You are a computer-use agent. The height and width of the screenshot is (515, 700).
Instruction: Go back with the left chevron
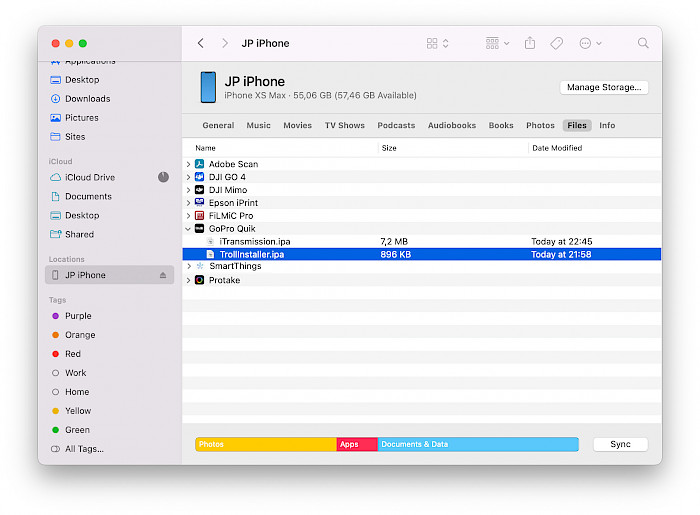click(x=201, y=43)
